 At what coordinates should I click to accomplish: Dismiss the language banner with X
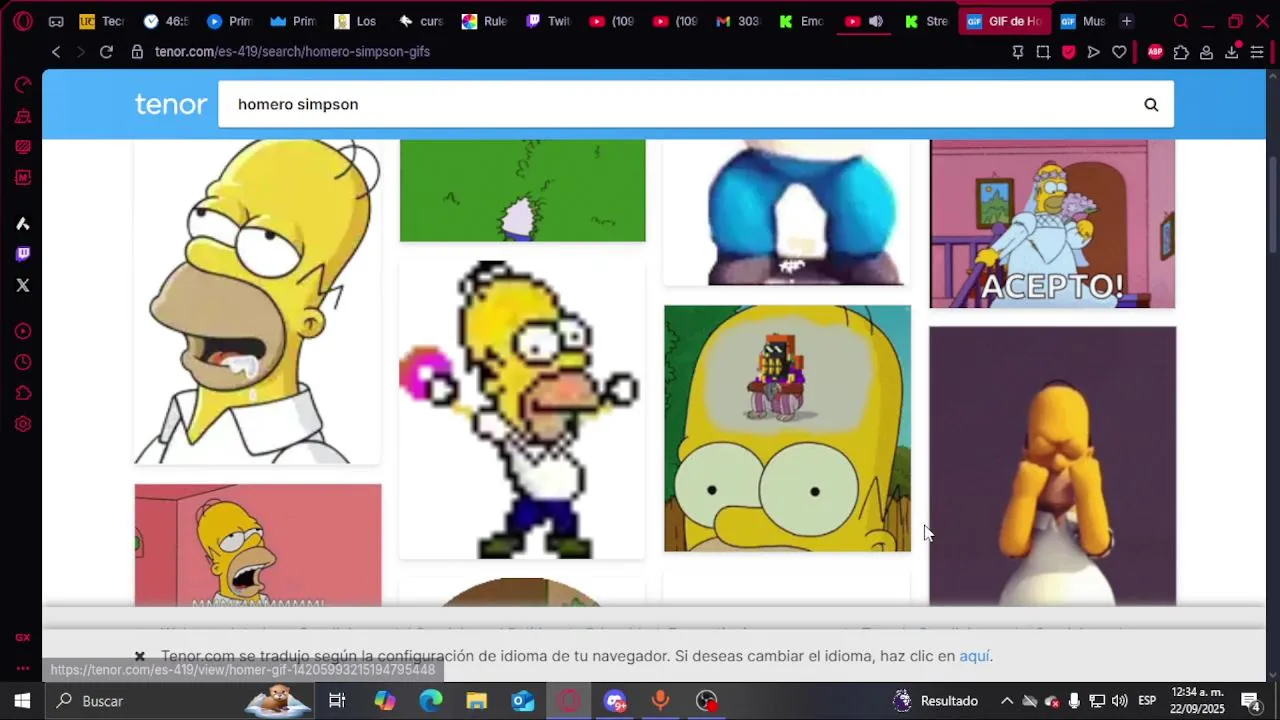click(140, 656)
